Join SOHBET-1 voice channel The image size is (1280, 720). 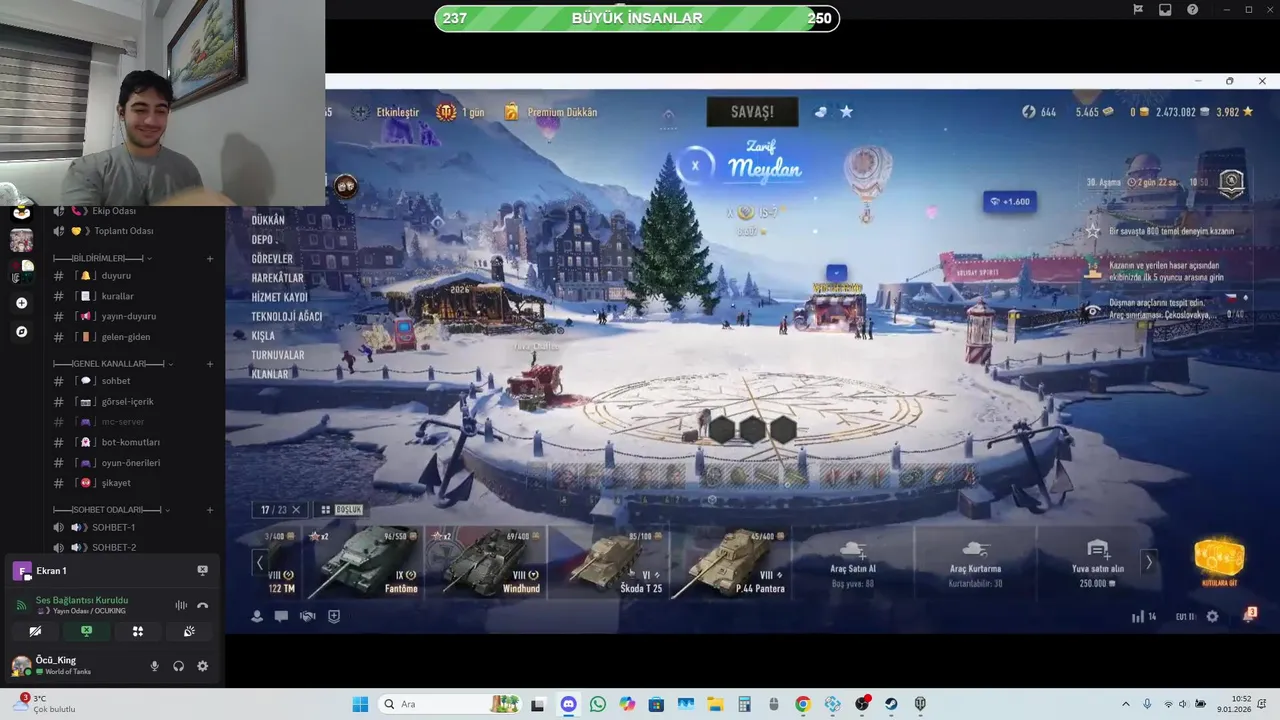113,527
